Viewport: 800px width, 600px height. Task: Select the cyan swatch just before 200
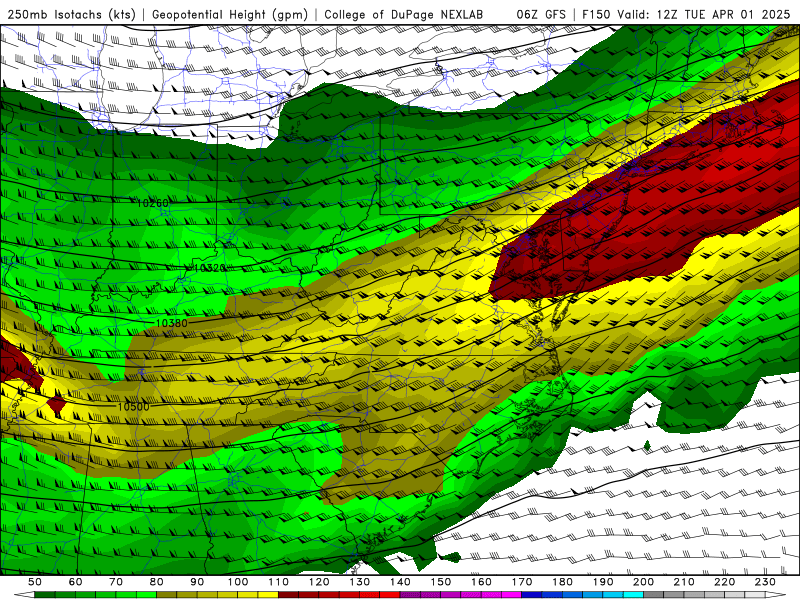click(x=633, y=594)
